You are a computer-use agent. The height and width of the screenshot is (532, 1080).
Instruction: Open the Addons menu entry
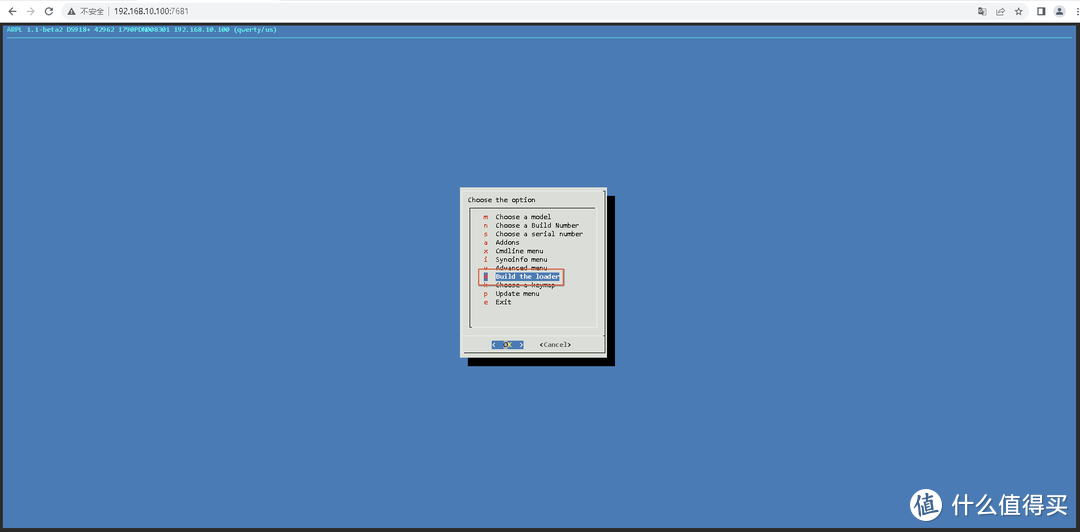tap(507, 243)
